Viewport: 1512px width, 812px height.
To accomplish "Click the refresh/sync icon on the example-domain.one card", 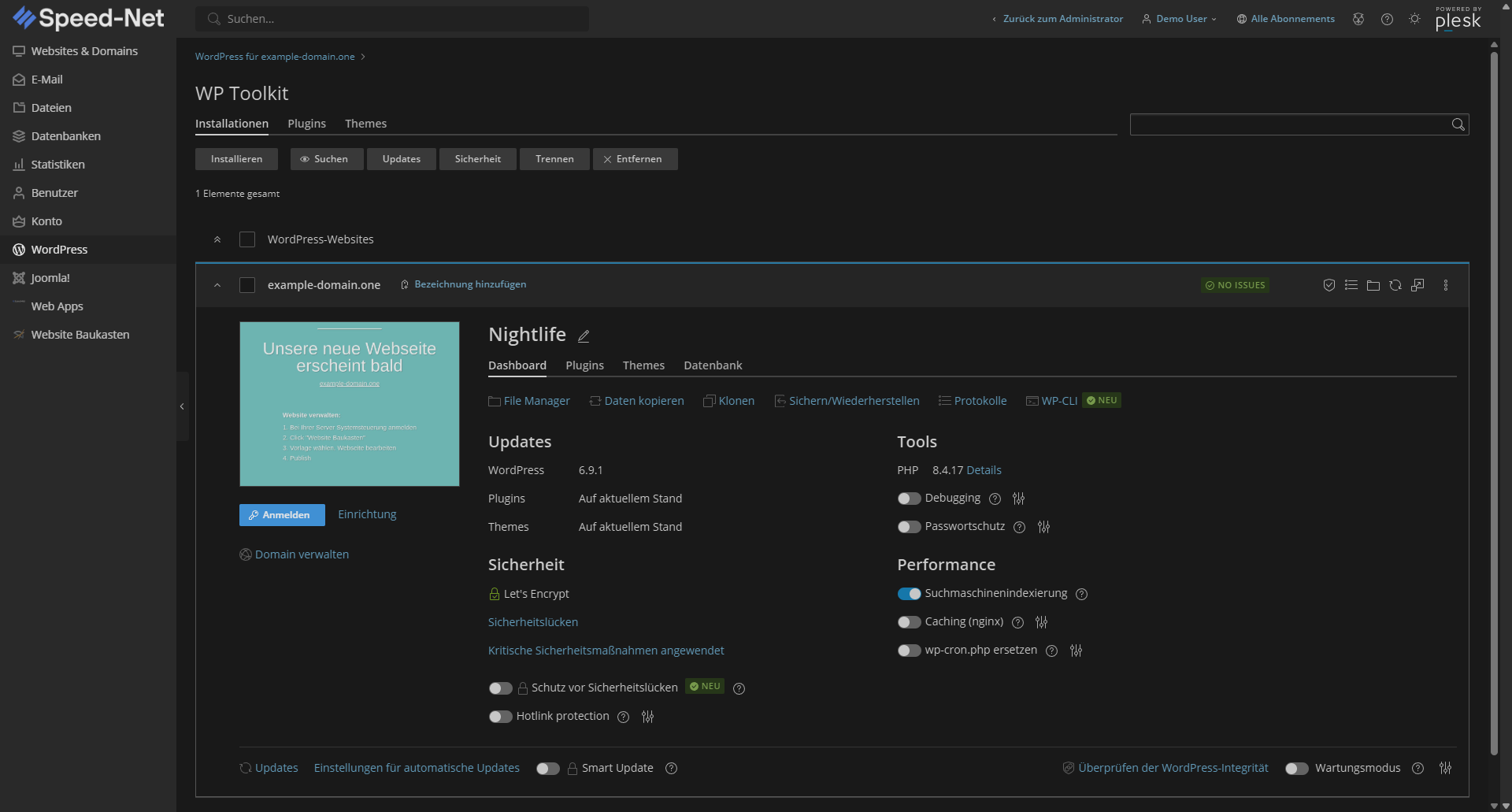I will pyautogui.click(x=1395, y=285).
